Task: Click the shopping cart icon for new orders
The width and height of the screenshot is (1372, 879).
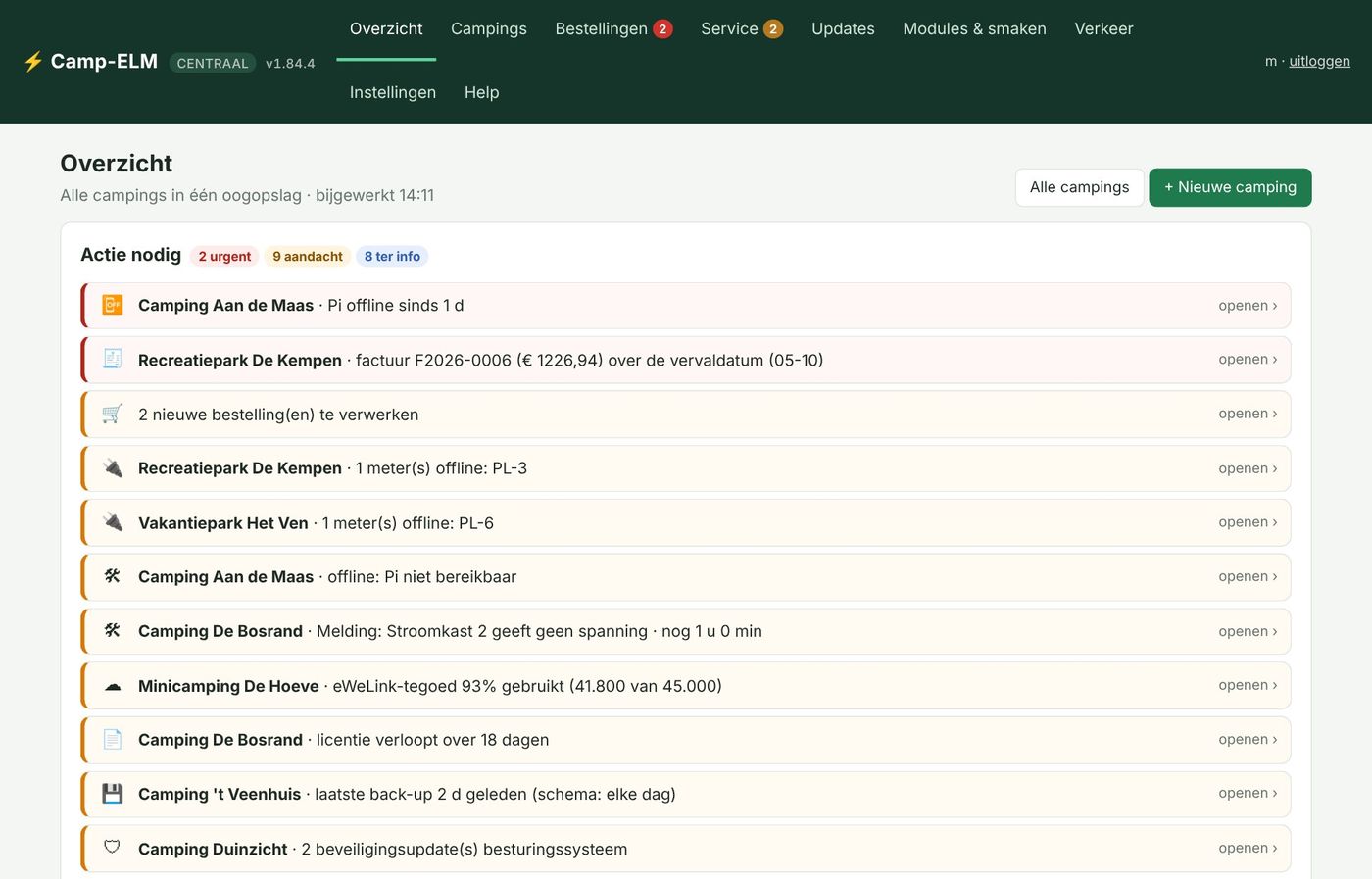Action: point(113,414)
